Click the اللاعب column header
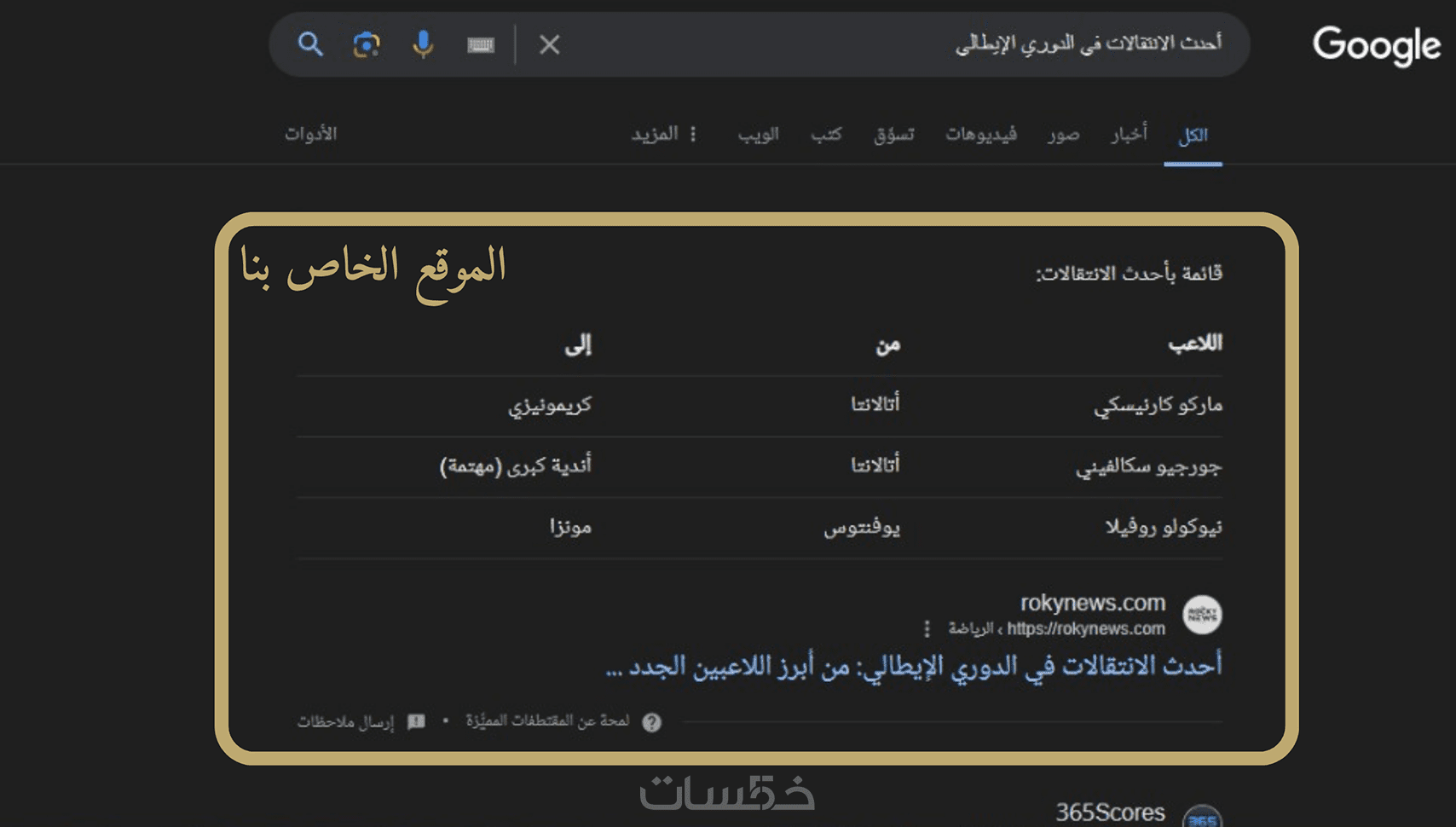Image resolution: width=1456 pixels, height=827 pixels. 1194,344
